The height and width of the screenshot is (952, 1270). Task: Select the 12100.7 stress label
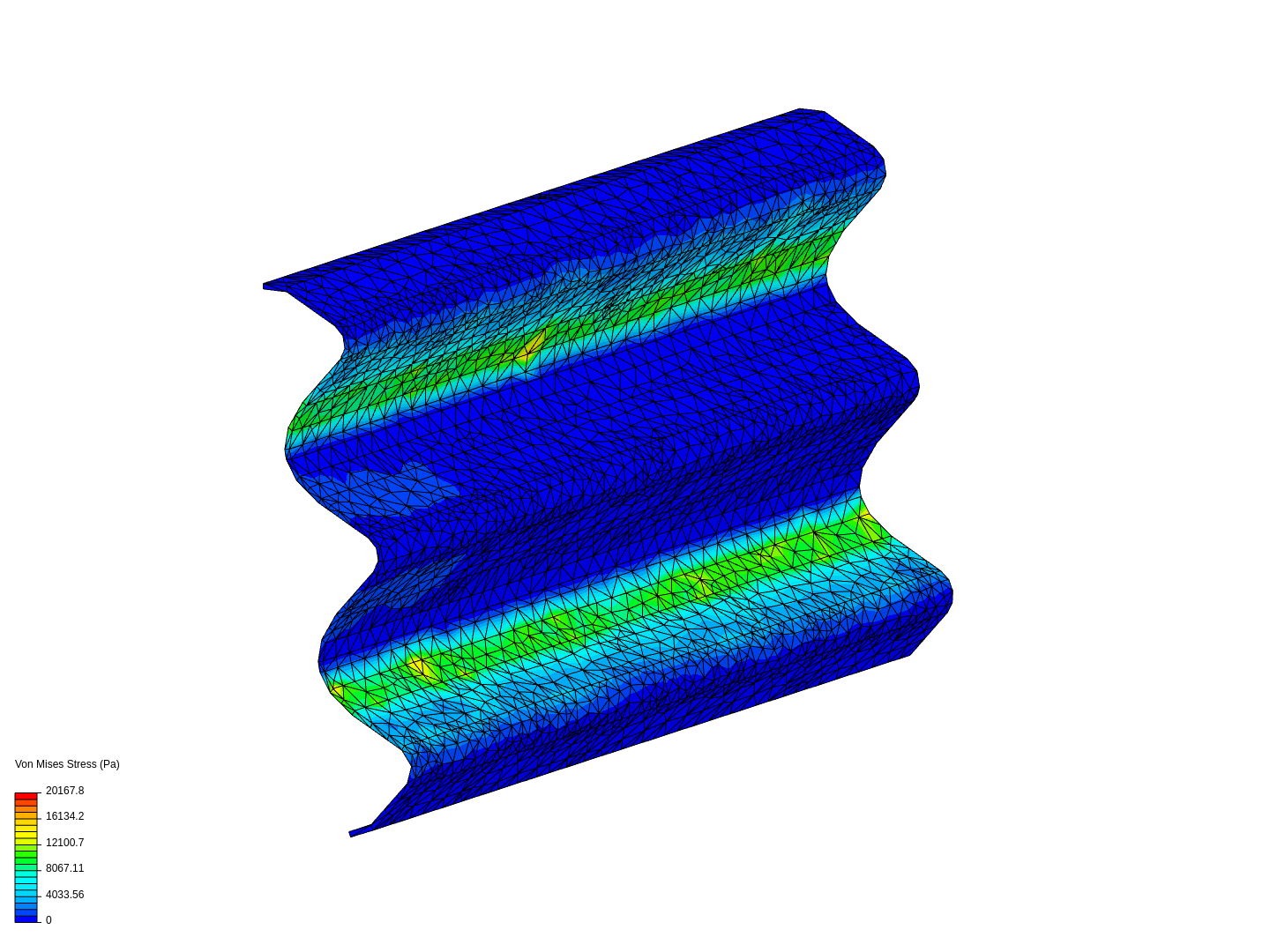65,843
